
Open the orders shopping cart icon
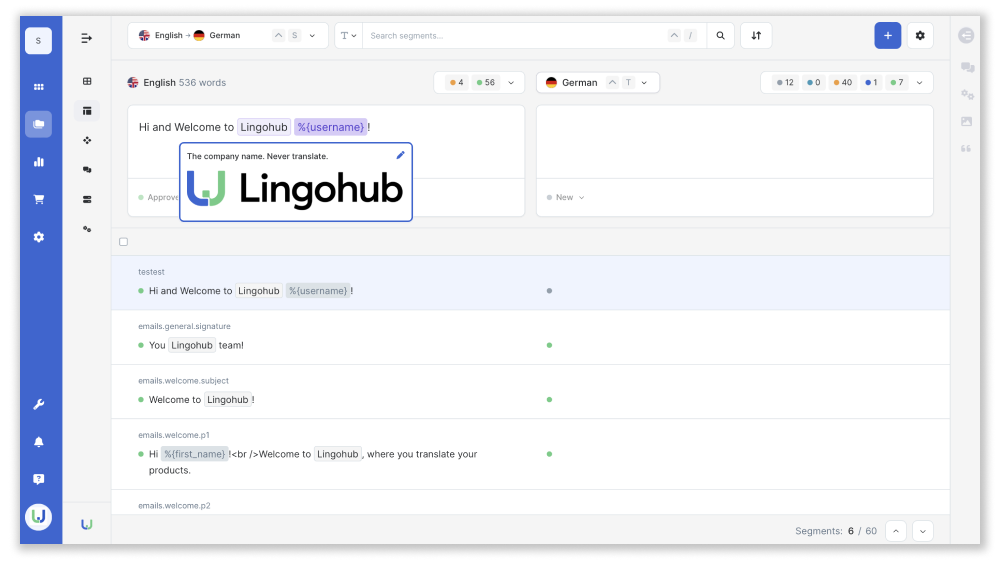38,200
